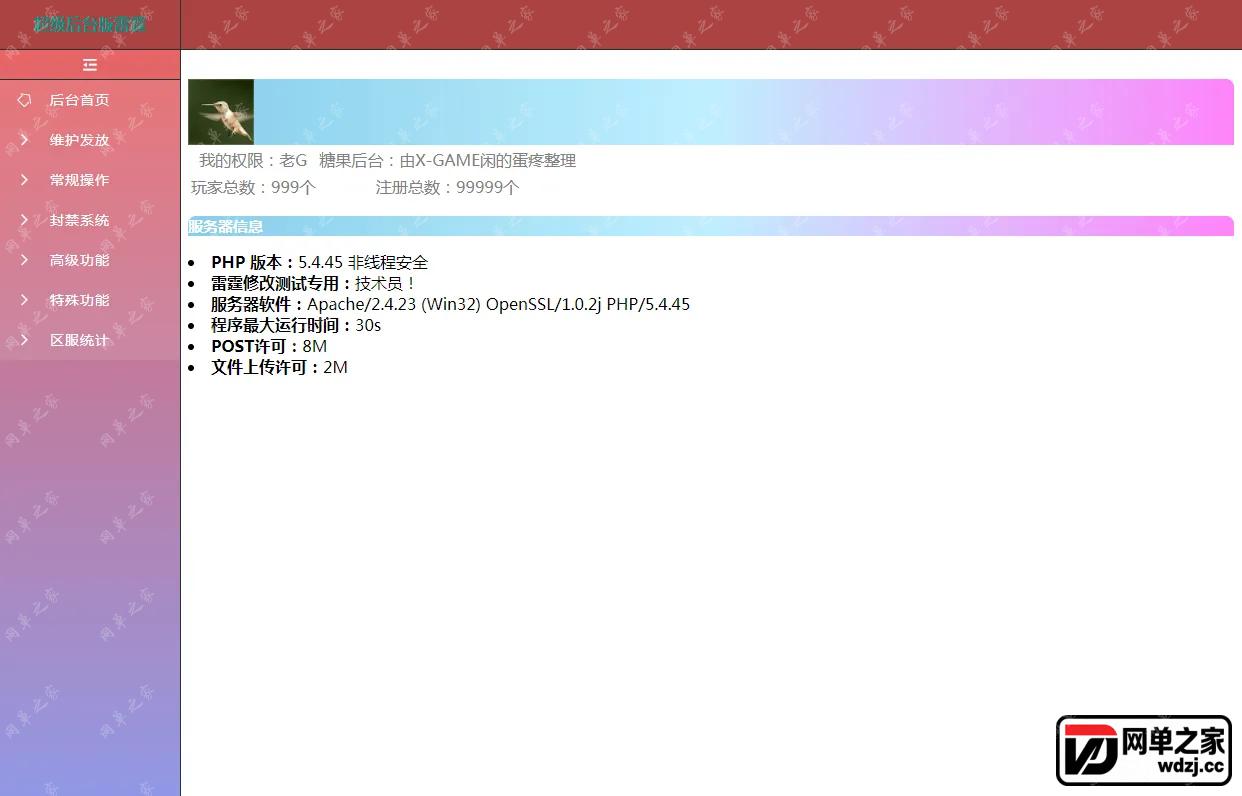Select the 玩家总数：999个 text

coord(253,188)
